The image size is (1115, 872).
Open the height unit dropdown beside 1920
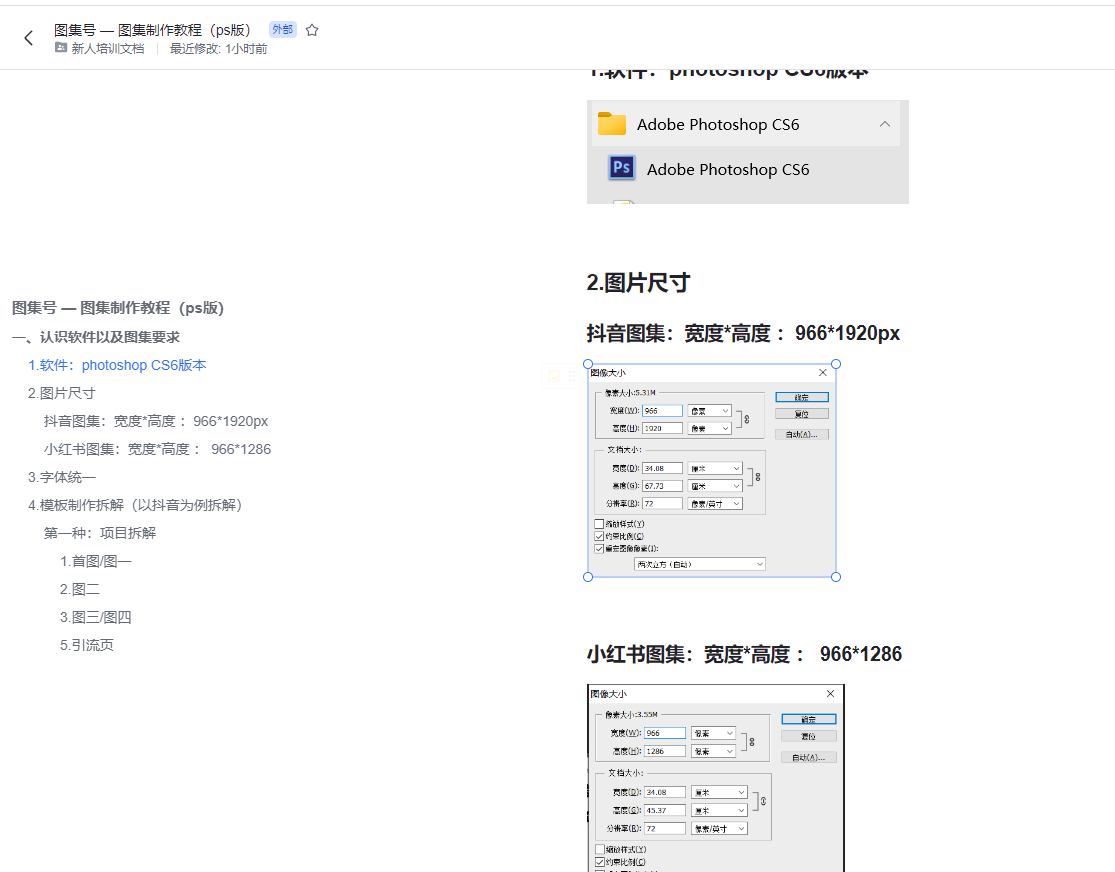coord(710,428)
